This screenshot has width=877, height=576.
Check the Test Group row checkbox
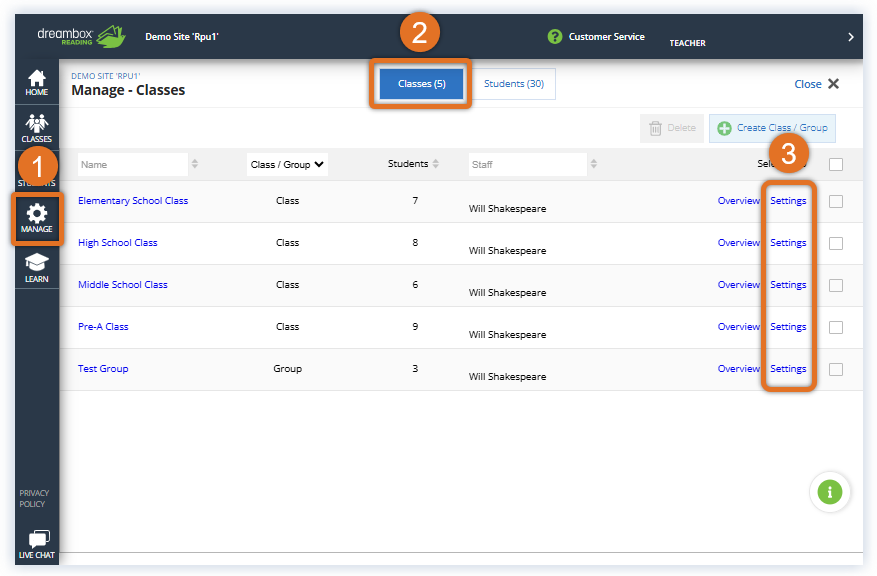coord(838,368)
